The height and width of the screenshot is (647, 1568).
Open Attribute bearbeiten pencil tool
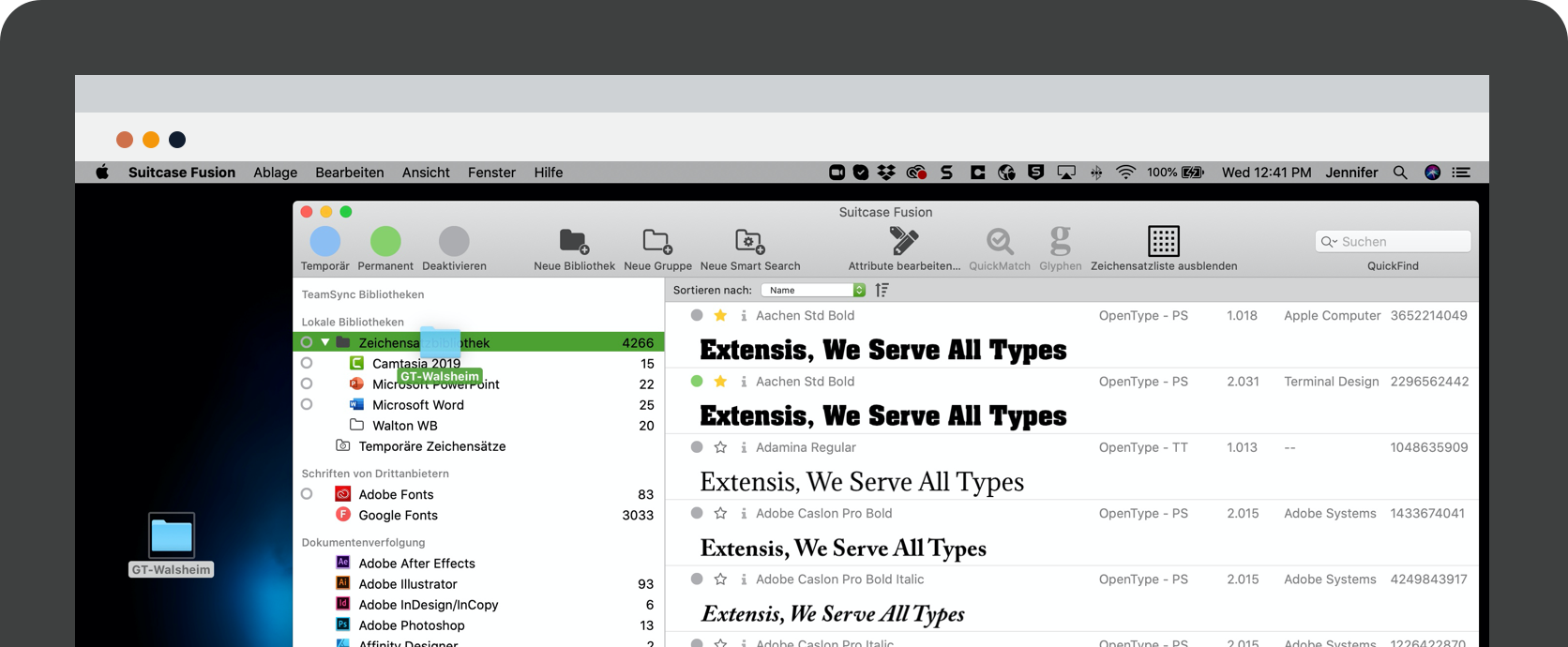[904, 241]
